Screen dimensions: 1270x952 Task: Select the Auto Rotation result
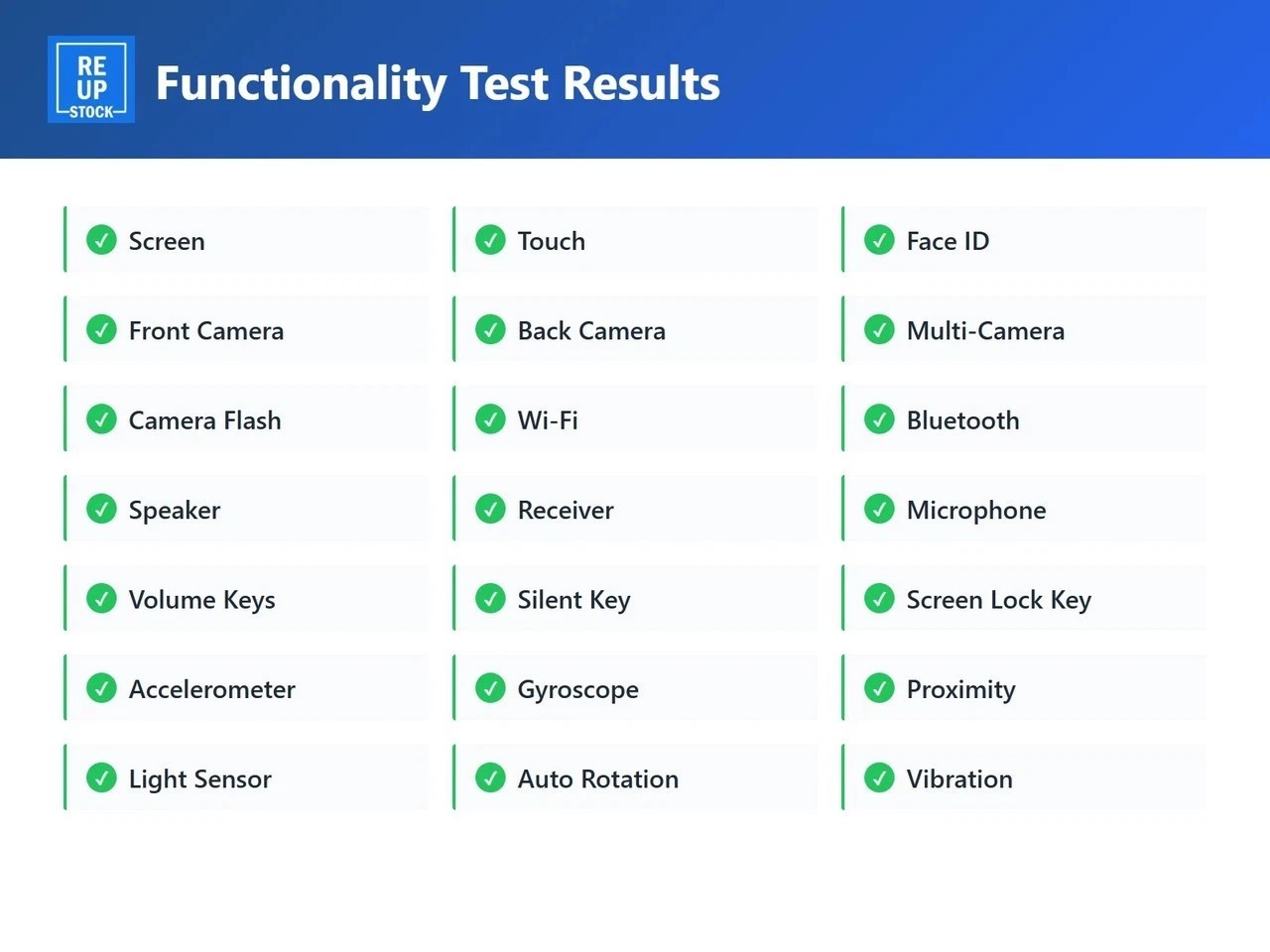pos(635,778)
